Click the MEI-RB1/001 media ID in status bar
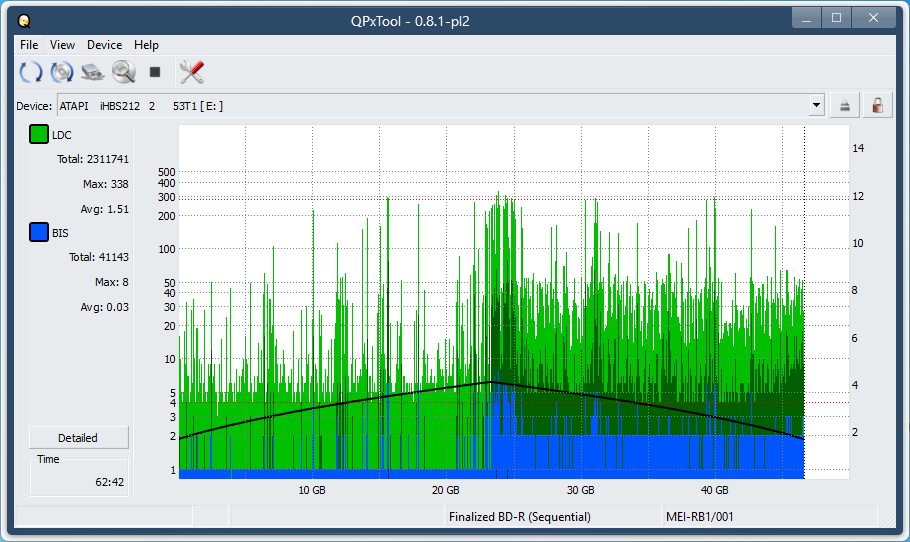This screenshot has height=542, width=910. [699, 516]
